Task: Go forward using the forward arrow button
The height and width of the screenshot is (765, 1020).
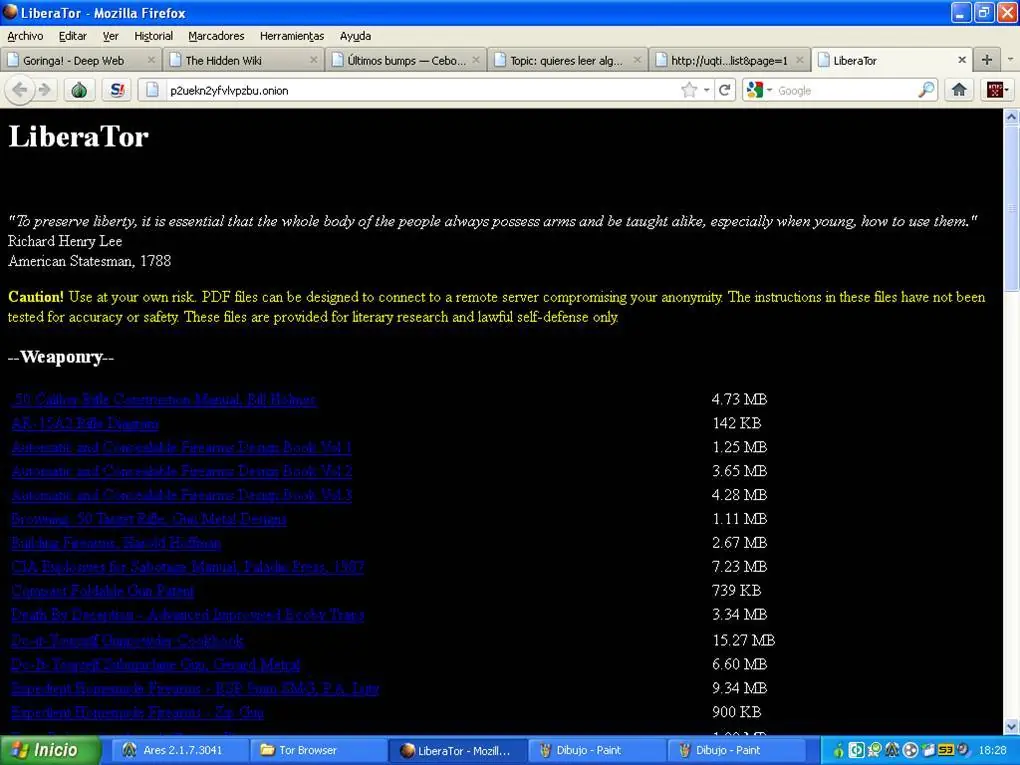Action: pyautogui.click(x=45, y=90)
